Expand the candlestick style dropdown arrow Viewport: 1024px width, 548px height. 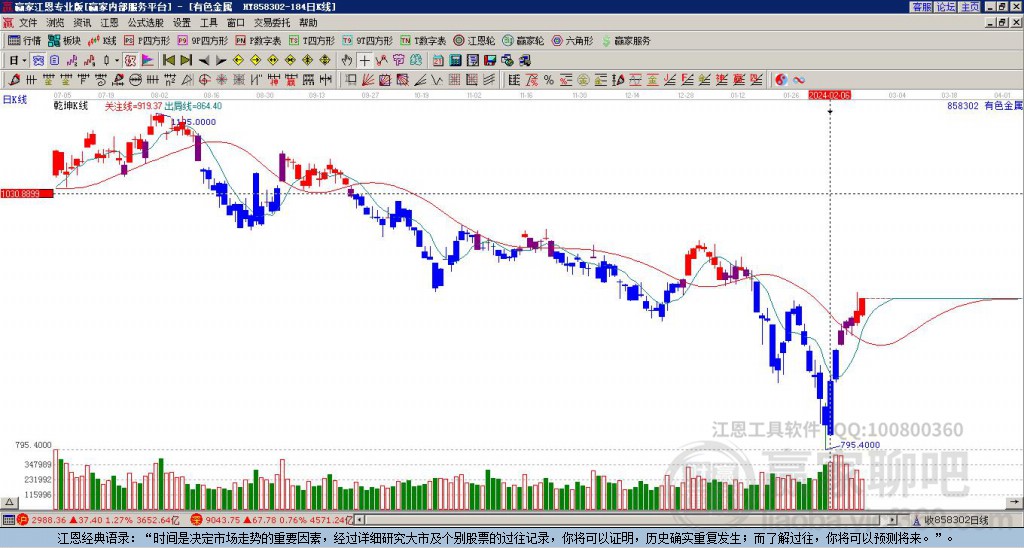(x=117, y=61)
